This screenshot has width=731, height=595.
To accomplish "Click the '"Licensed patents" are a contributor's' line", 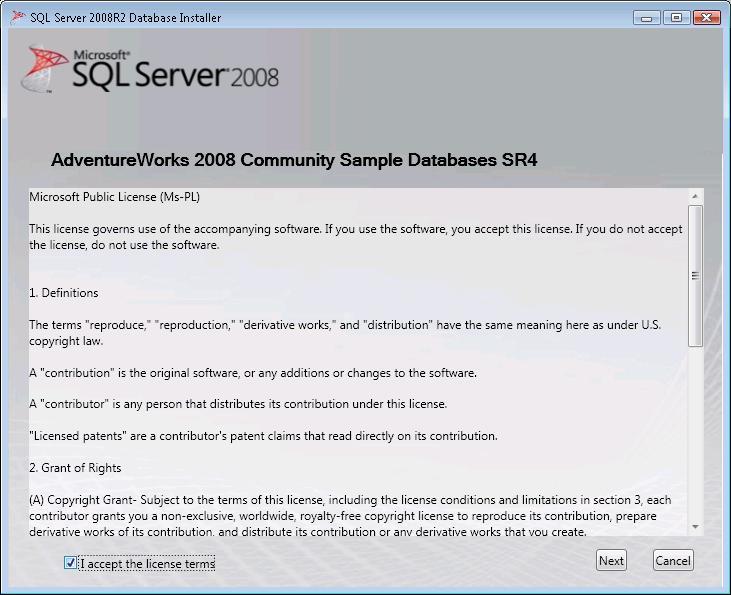I will point(263,436).
